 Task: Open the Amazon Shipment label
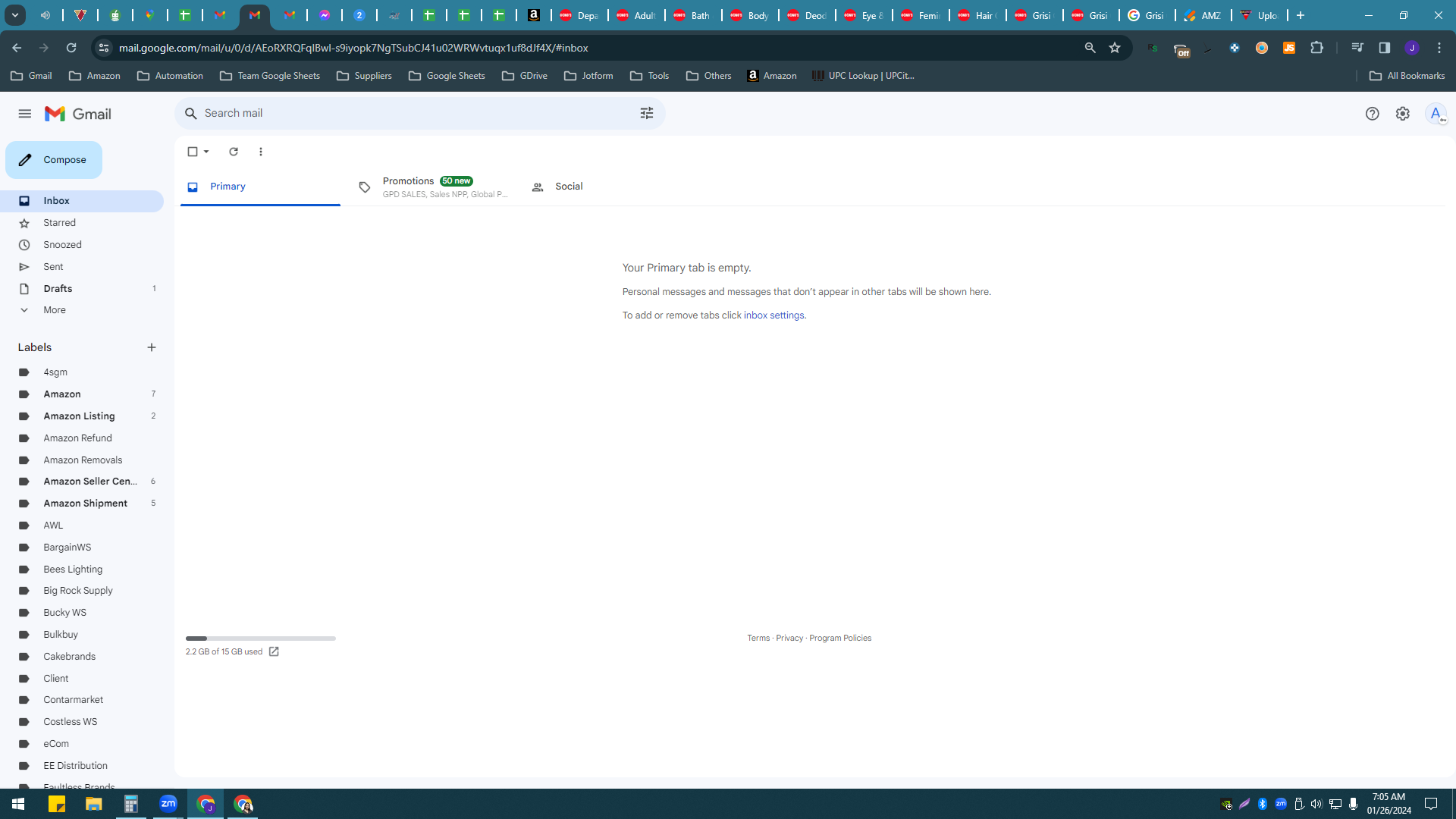pyautogui.click(x=82, y=504)
